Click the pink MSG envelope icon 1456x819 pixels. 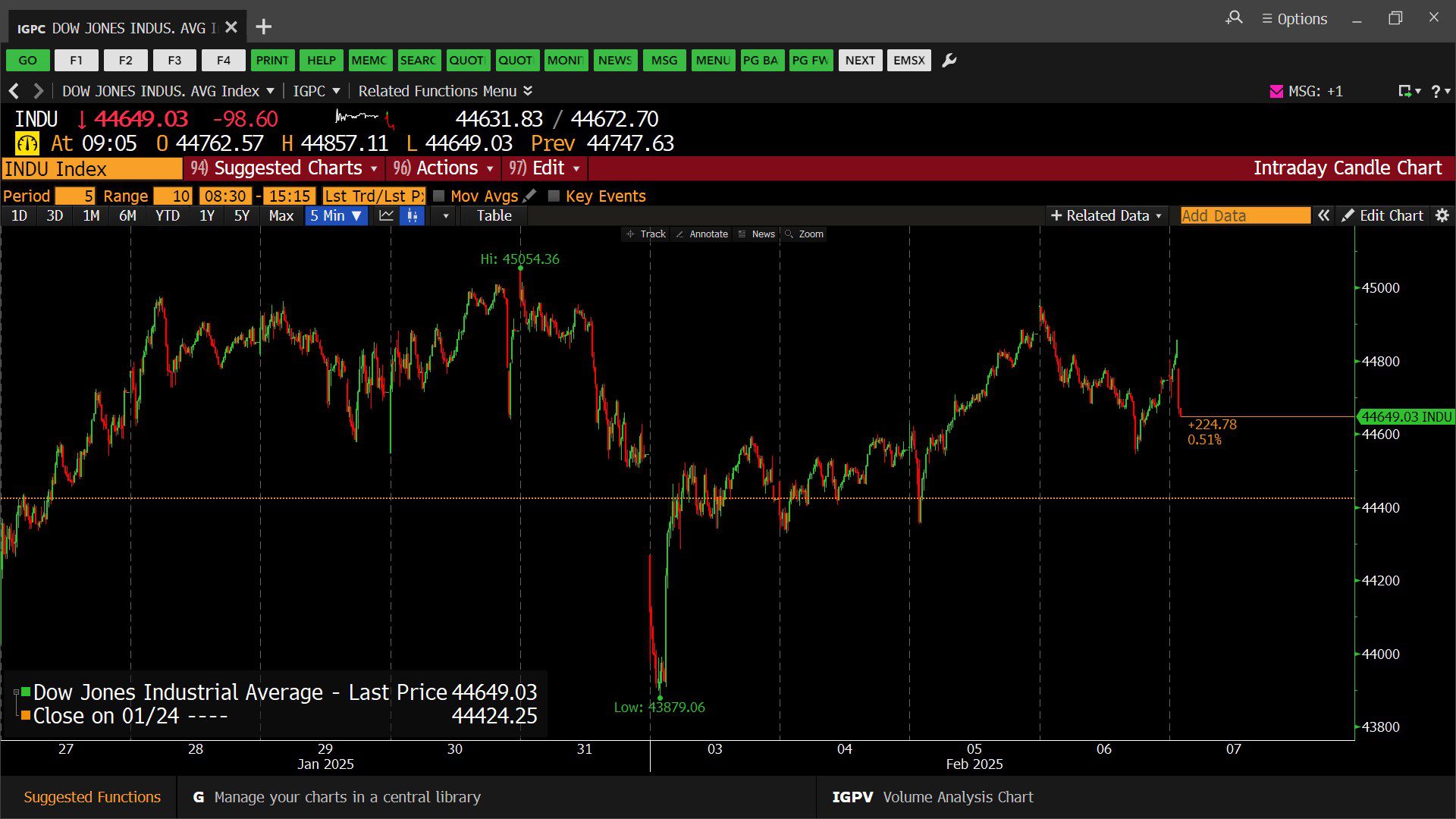coord(1276,92)
